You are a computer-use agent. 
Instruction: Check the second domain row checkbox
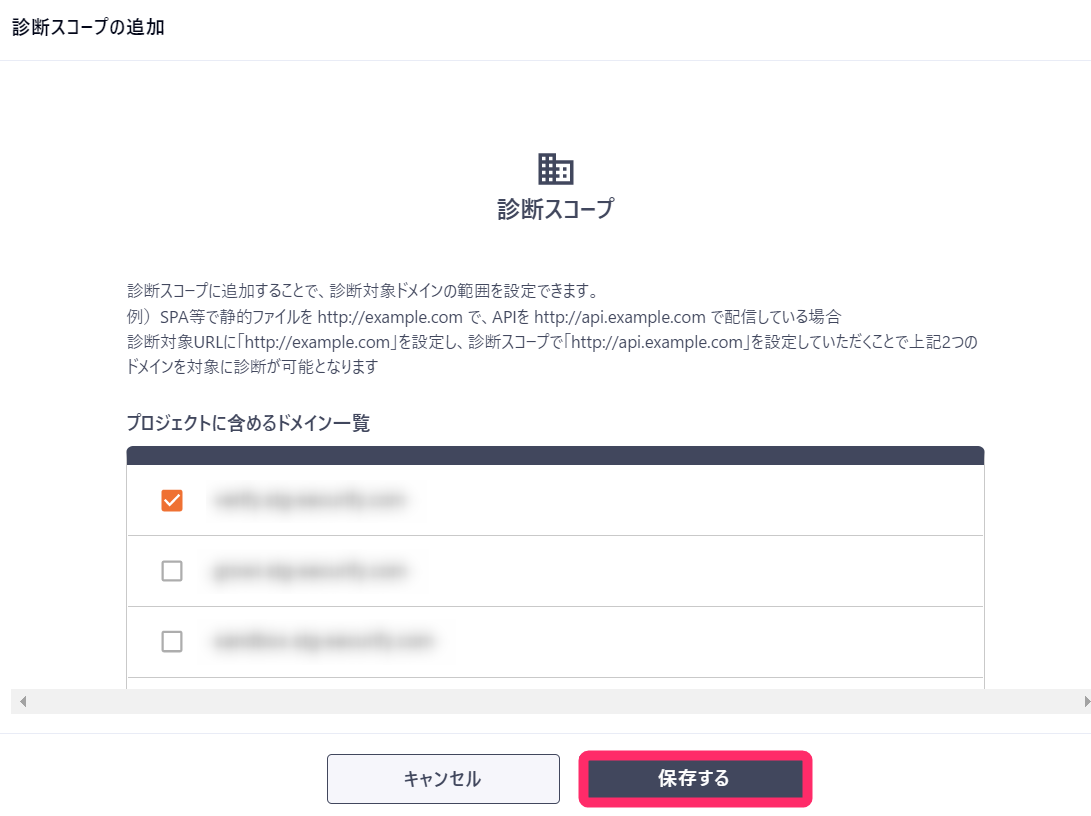coord(172,571)
